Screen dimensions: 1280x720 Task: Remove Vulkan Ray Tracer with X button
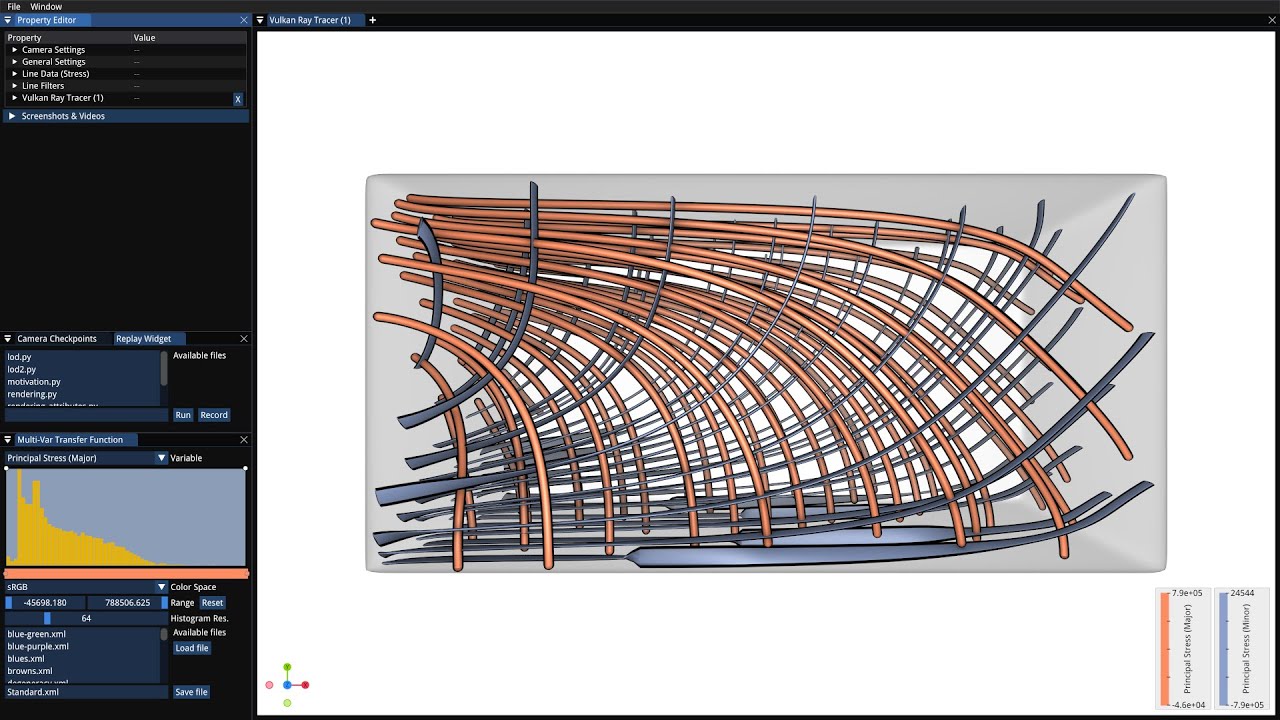[x=238, y=99]
